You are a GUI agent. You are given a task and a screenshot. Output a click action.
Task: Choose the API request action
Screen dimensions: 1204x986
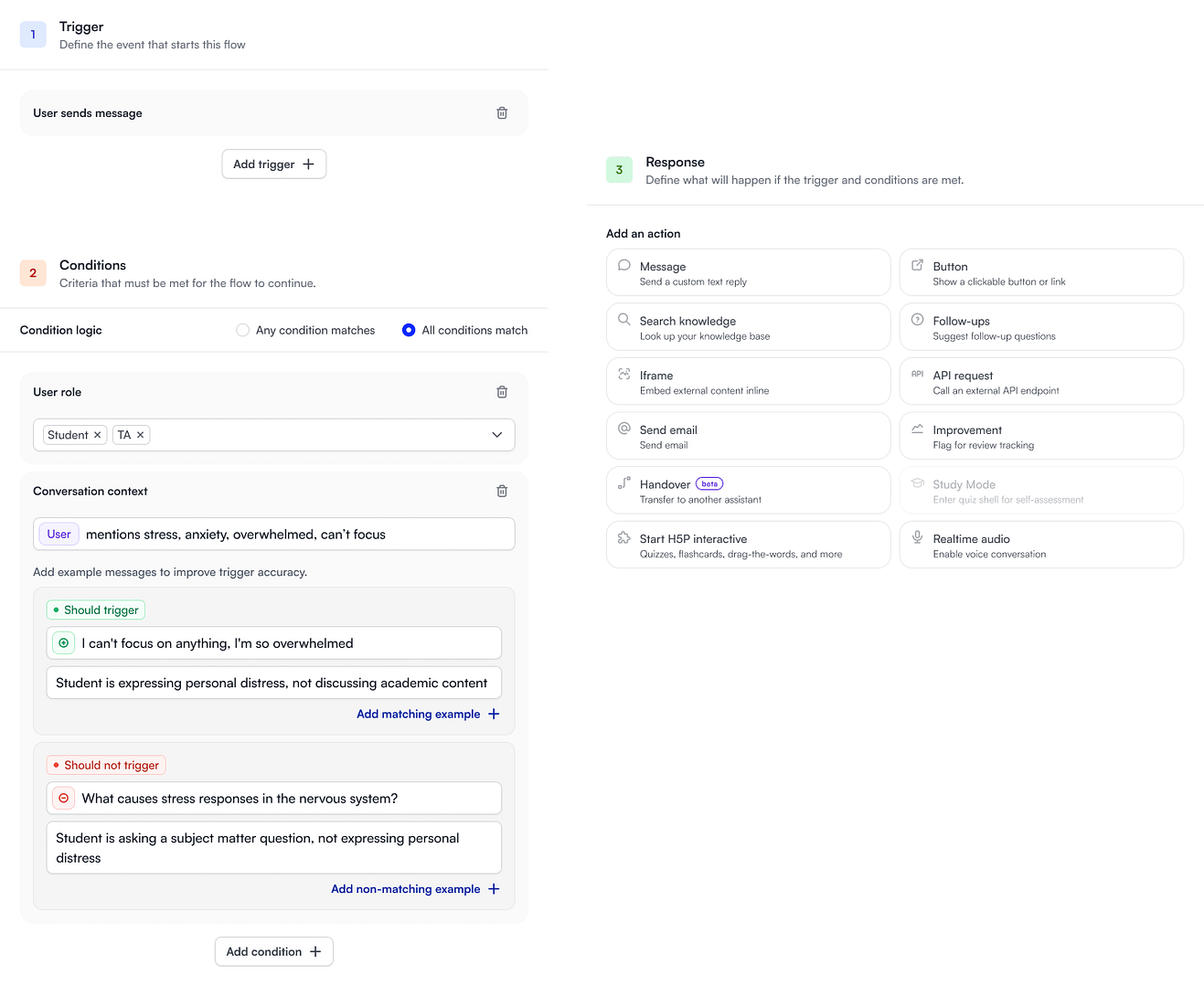point(1041,381)
